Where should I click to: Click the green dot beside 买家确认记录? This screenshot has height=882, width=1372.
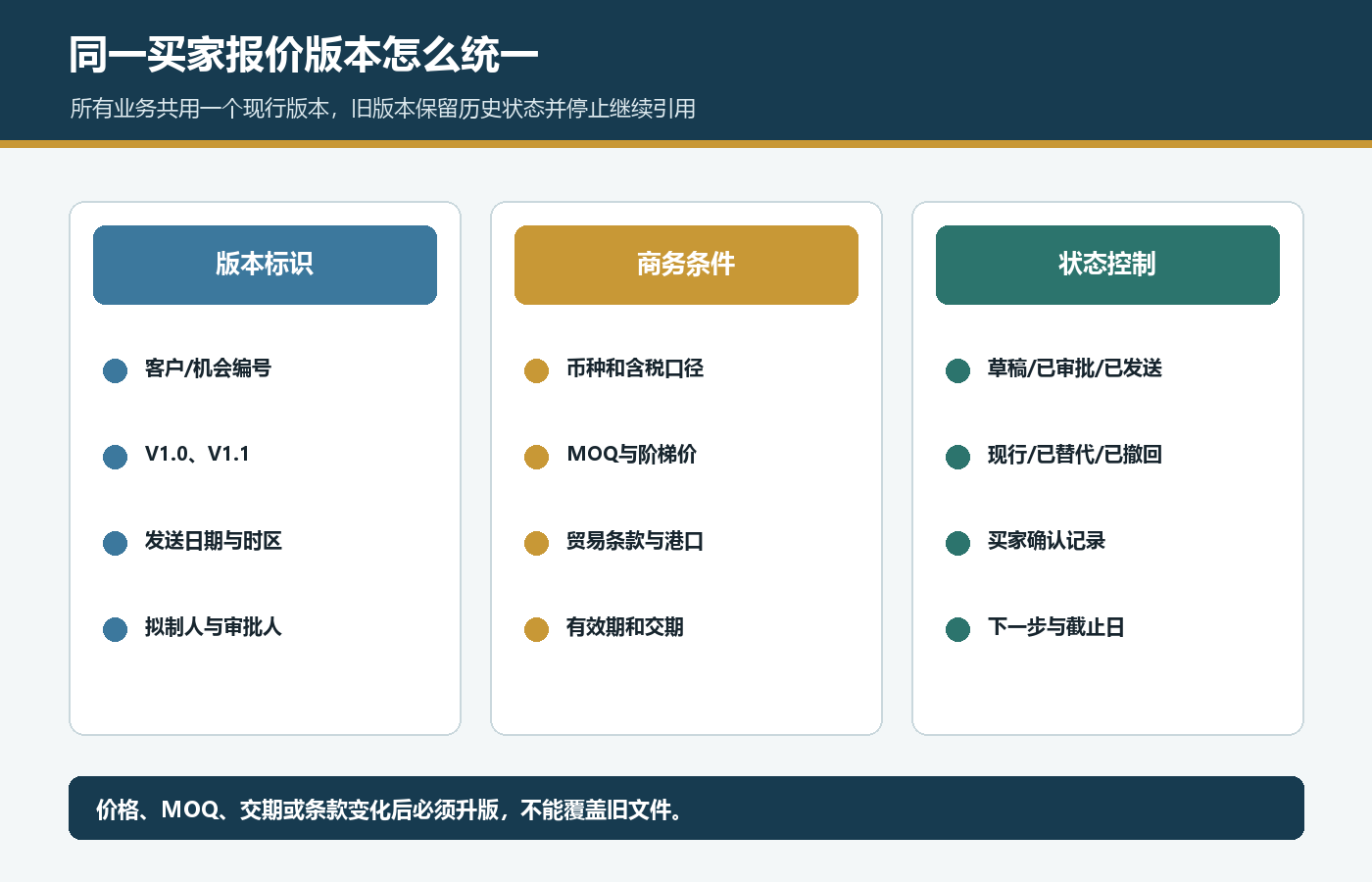click(957, 543)
